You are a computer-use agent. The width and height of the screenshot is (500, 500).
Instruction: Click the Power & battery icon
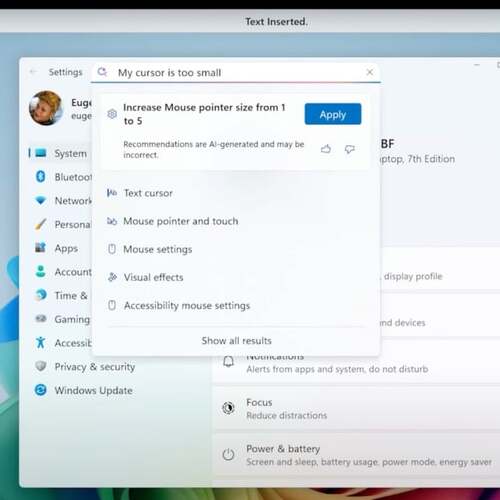(228, 454)
